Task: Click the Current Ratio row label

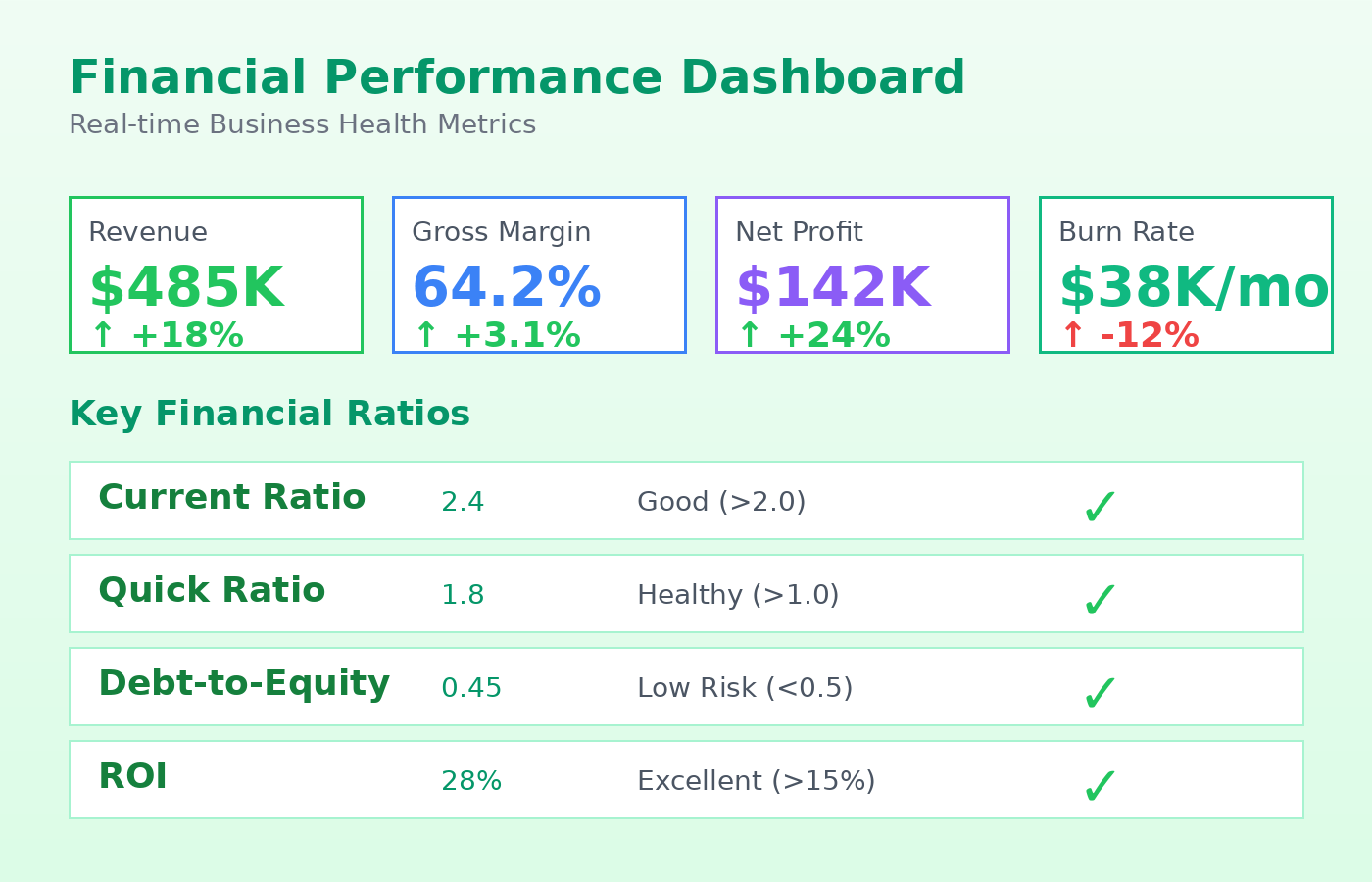Action: (x=231, y=498)
